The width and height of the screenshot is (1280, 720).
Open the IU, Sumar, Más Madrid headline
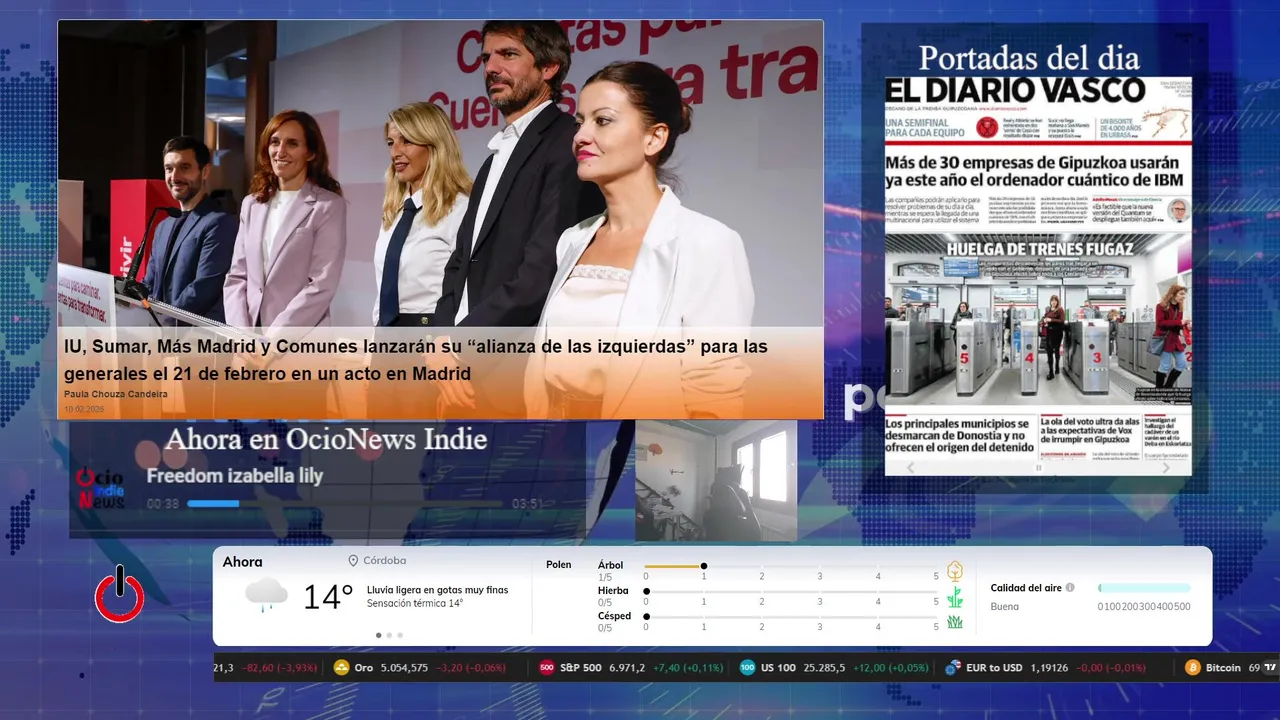click(x=416, y=360)
